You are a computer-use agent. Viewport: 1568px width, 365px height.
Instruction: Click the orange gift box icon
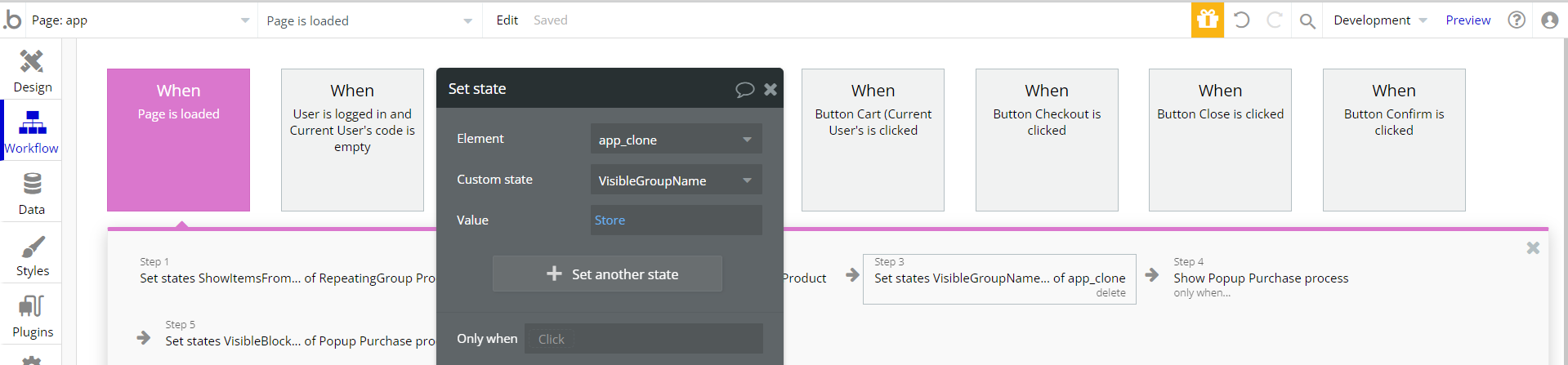coord(1207,20)
